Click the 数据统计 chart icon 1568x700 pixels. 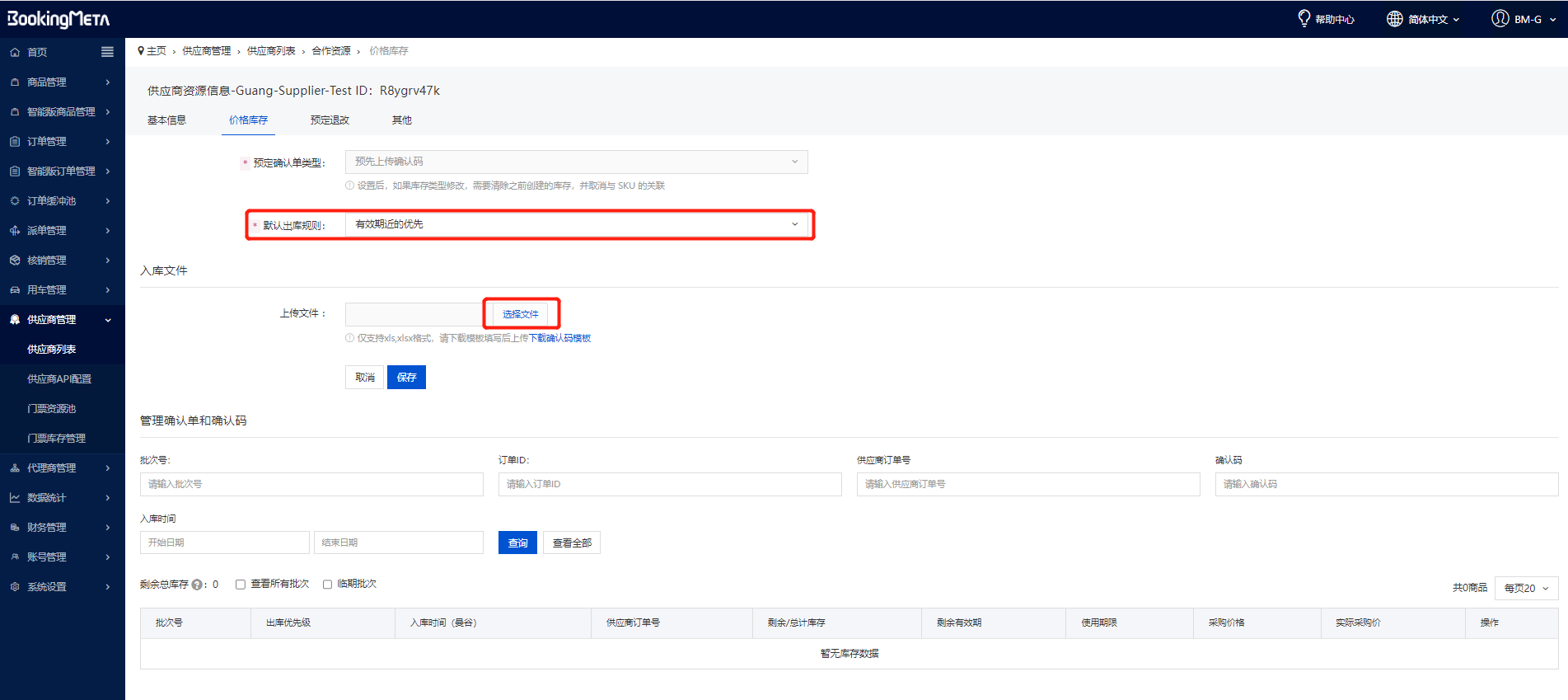point(15,498)
